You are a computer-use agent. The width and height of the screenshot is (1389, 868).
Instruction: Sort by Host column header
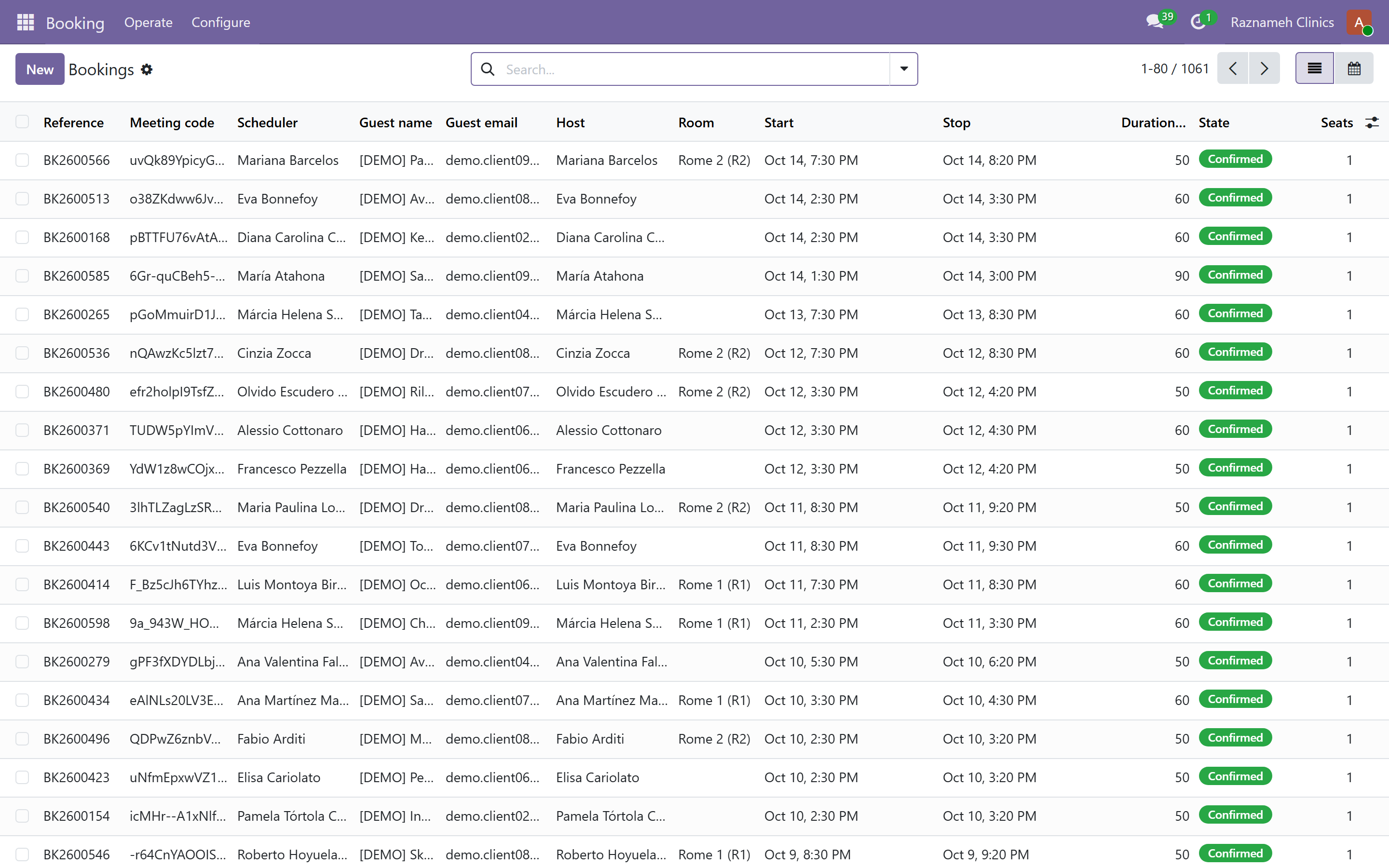pyautogui.click(x=570, y=123)
